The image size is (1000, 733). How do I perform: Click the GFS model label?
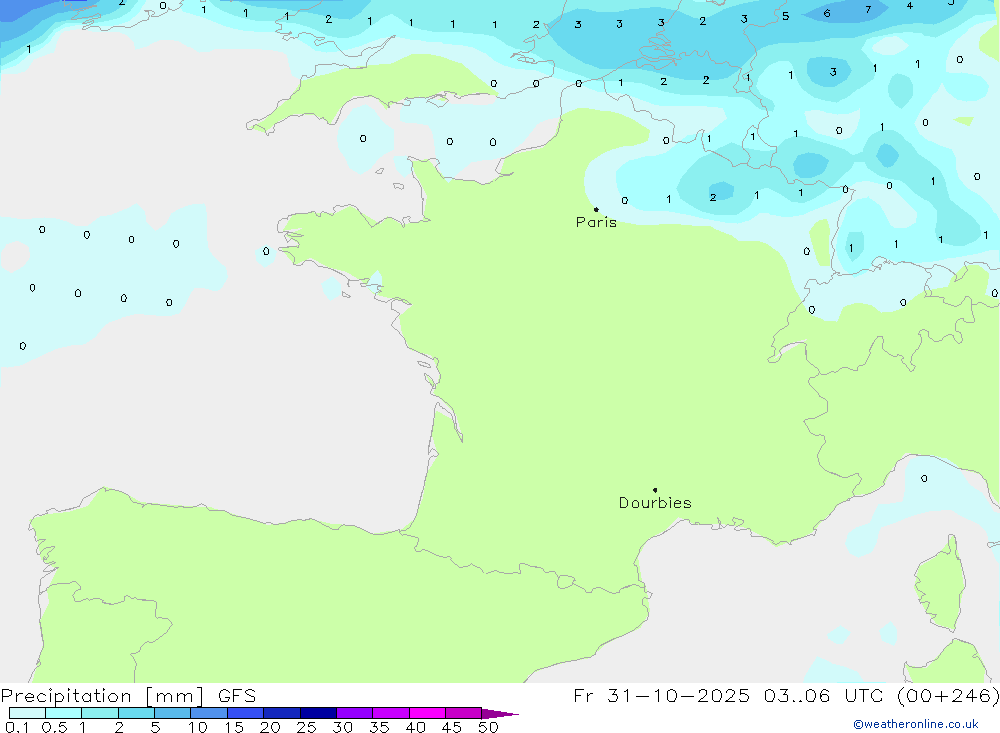click(237, 696)
